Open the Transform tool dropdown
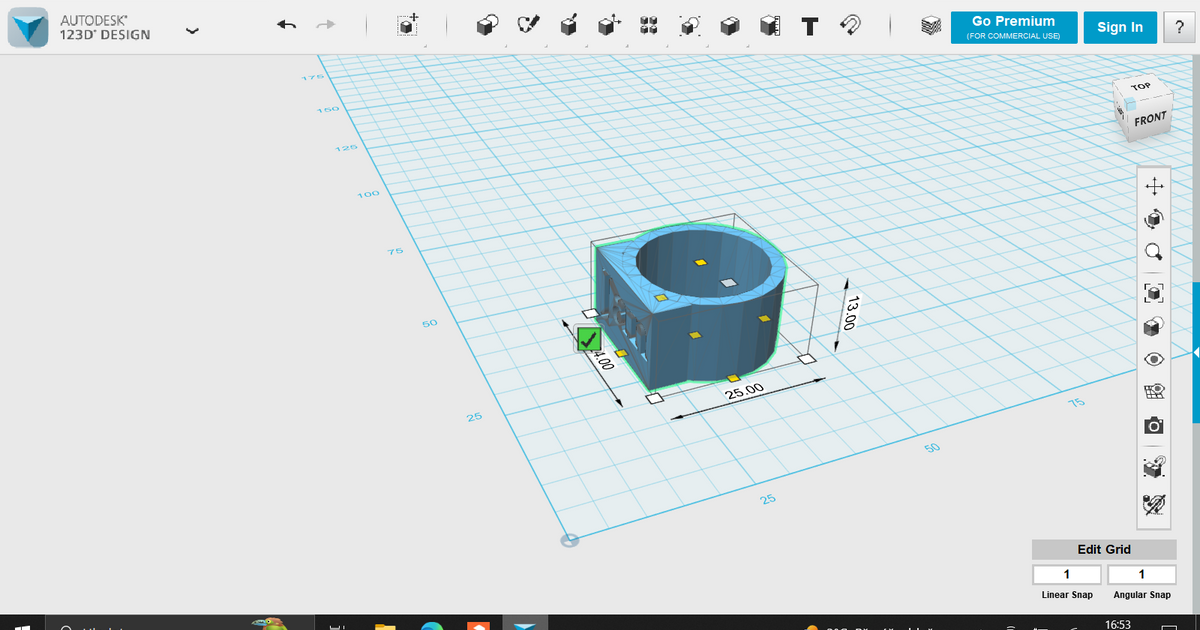The image size is (1200, 630). tap(407, 27)
